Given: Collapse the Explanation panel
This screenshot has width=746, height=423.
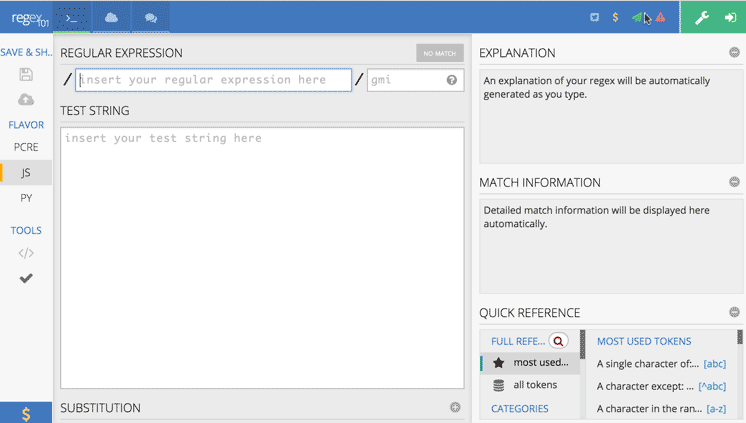Looking at the screenshot, I should 734,53.
